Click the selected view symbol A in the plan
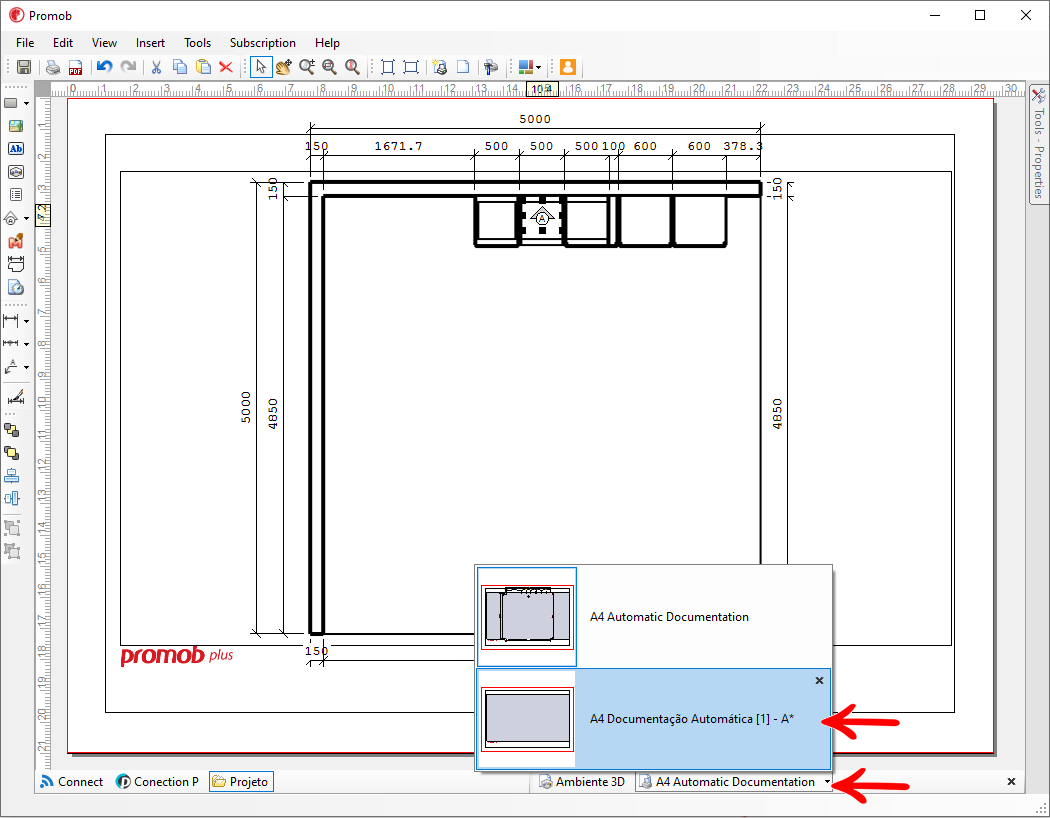This screenshot has height=818, width=1050. (x=542, y=218)
